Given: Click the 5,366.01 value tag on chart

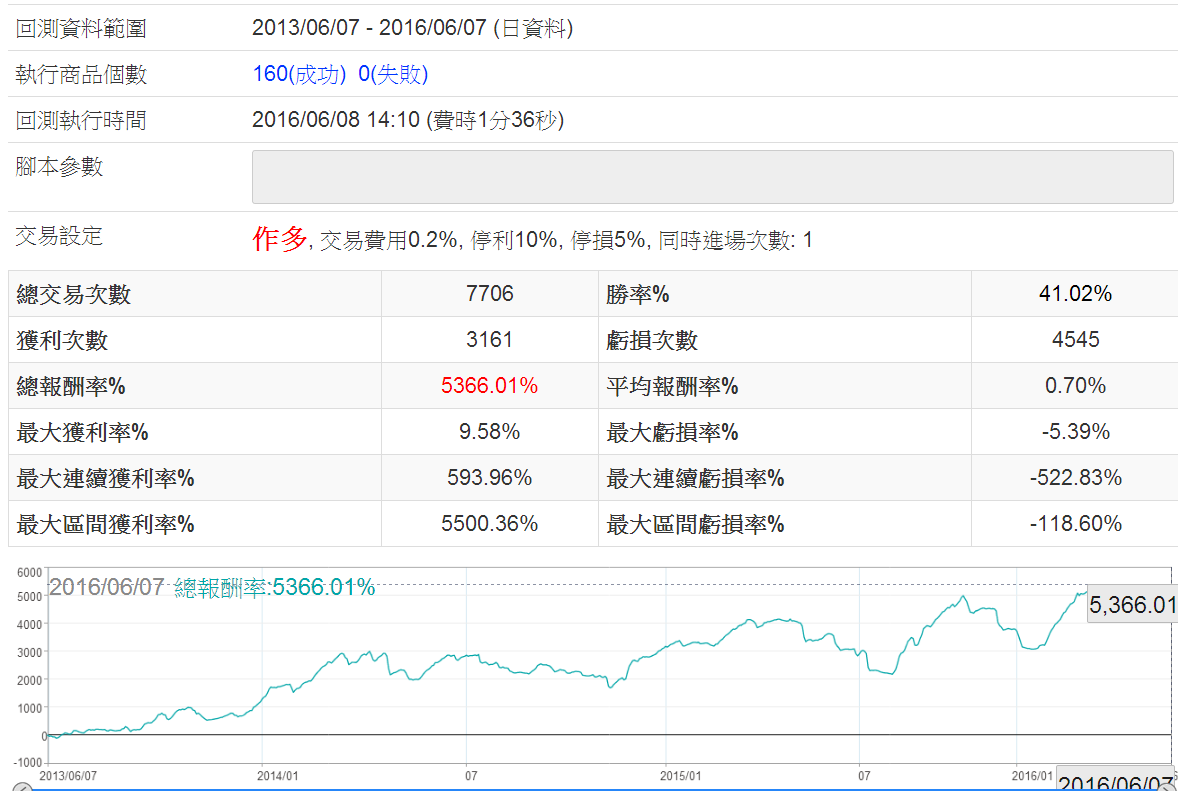Looking at the screenshot, I should (1131, 604).
